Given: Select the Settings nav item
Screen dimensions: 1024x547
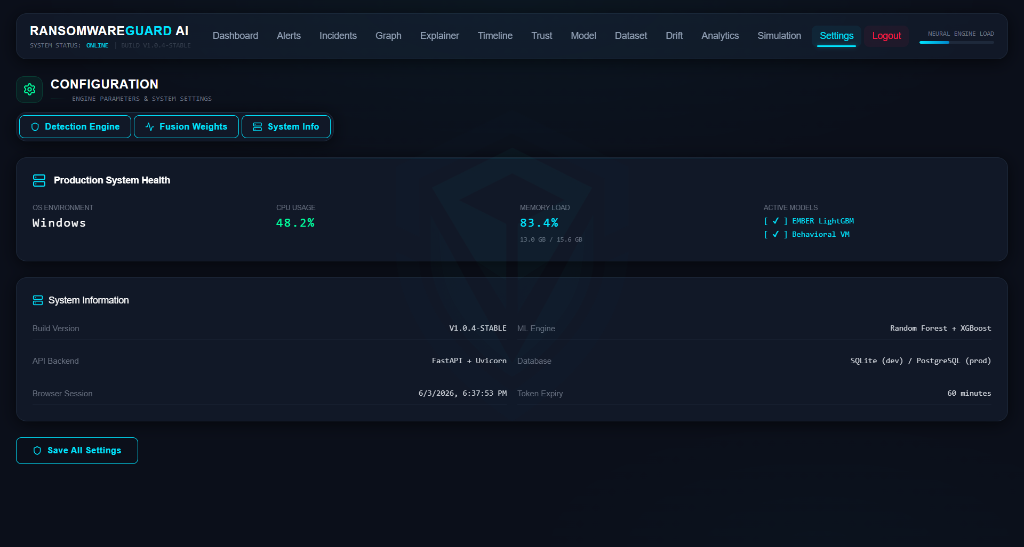Looking at the screenshot, I should coord(837,36).
